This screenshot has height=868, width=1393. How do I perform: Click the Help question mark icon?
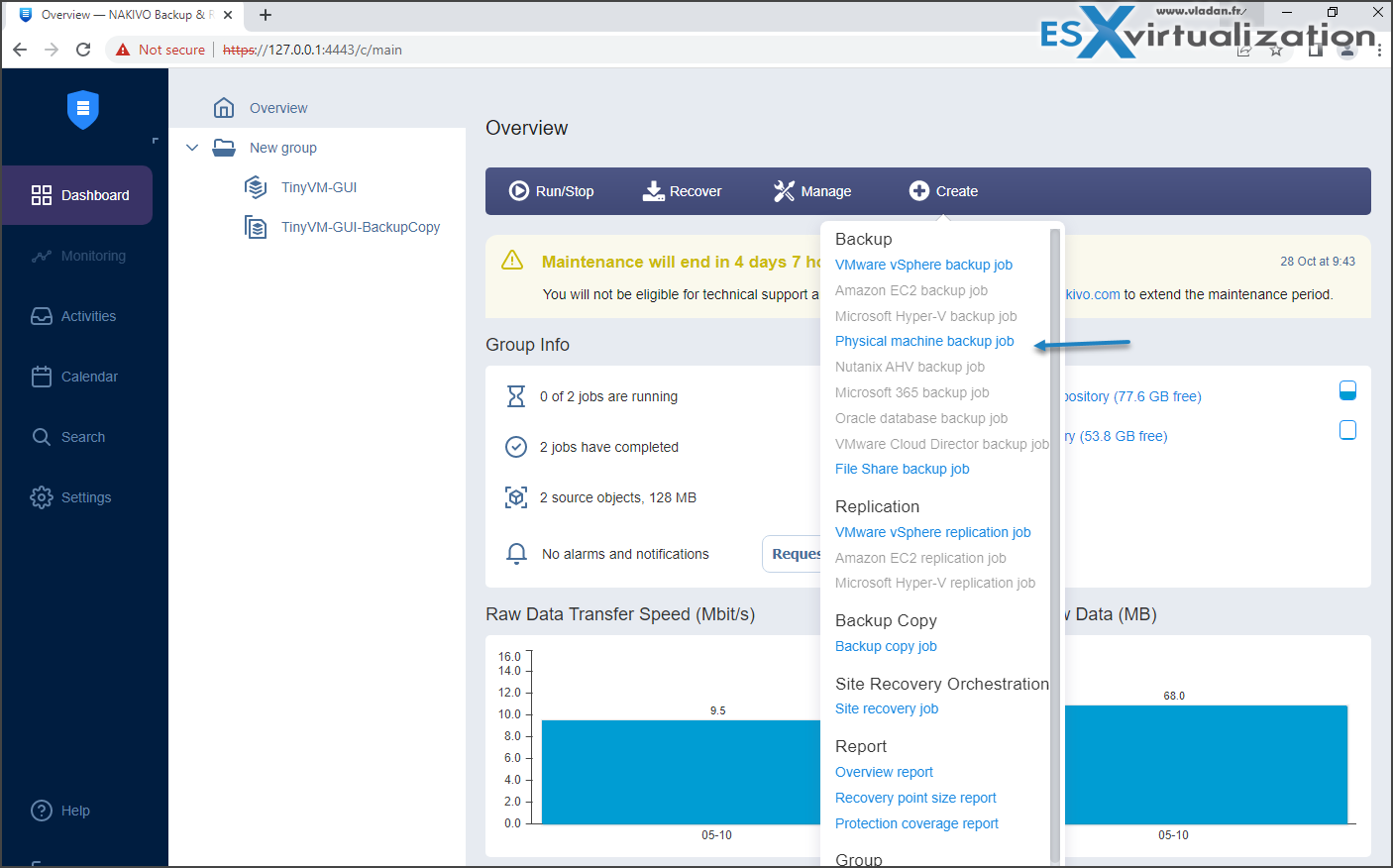42,811
